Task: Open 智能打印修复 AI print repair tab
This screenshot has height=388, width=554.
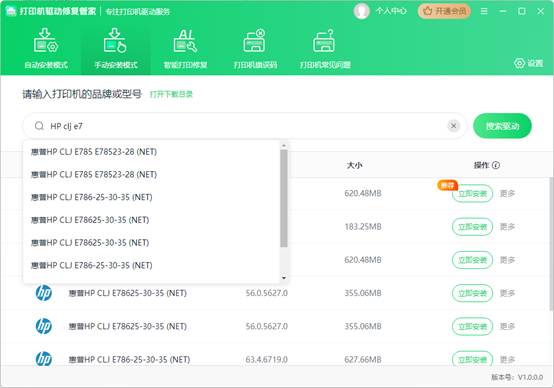Action: coord(185,48)
